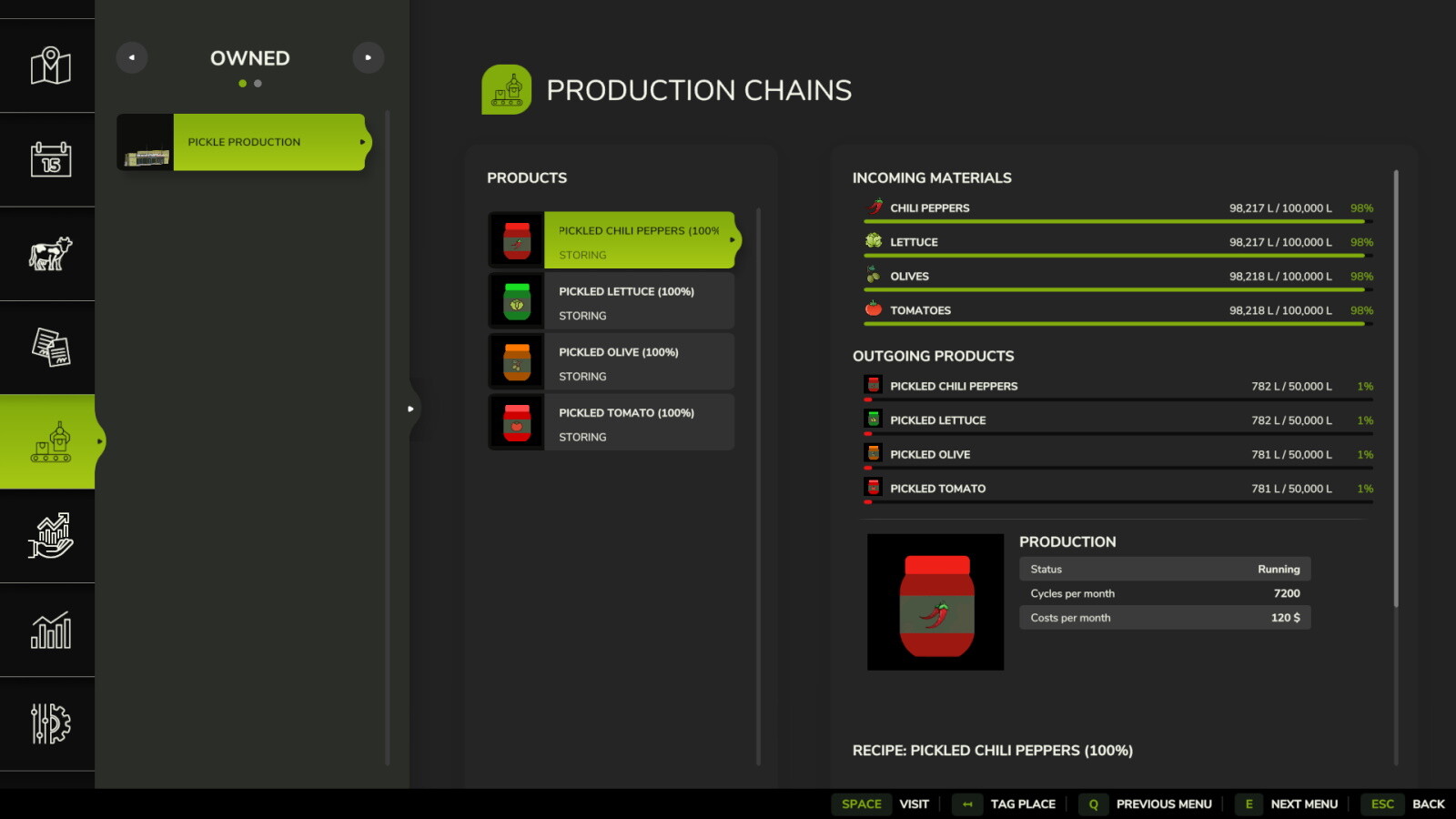Open the game settings sliders icon
The image size is (1456, 819).
pyautogui.click(x=50, y=724)
